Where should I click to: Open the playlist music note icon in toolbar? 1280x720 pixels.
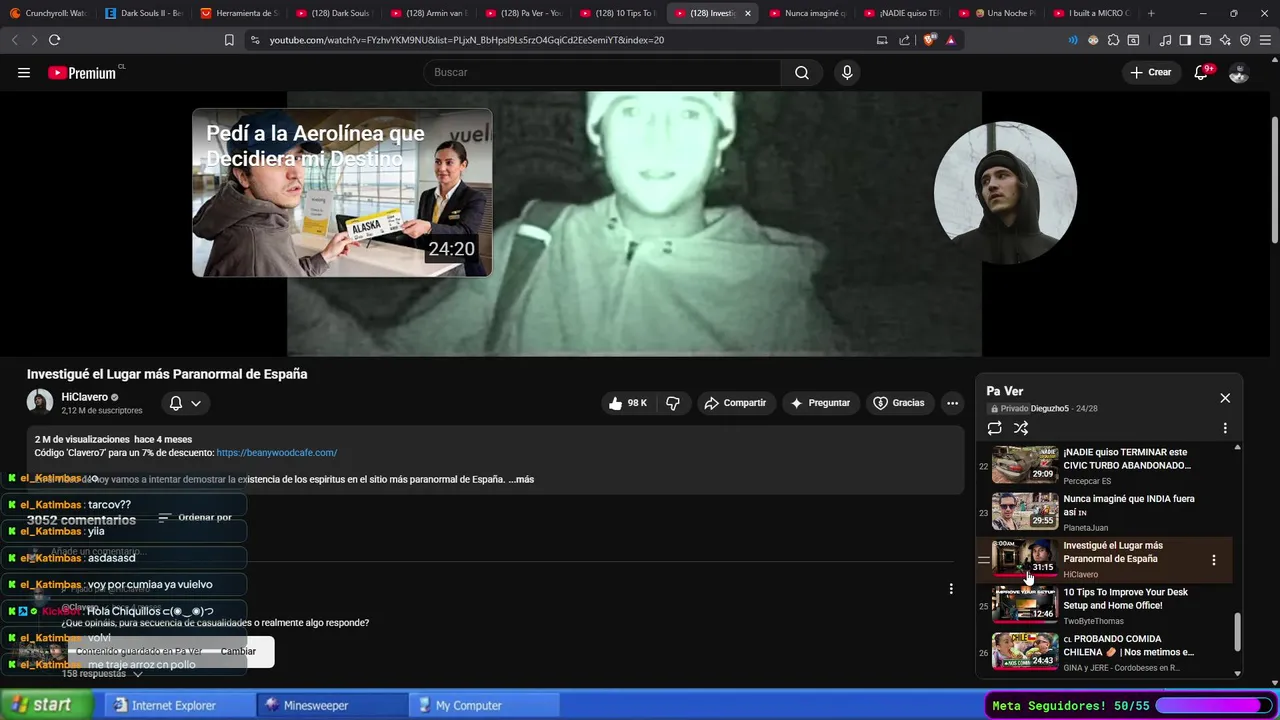(1165, 40)
